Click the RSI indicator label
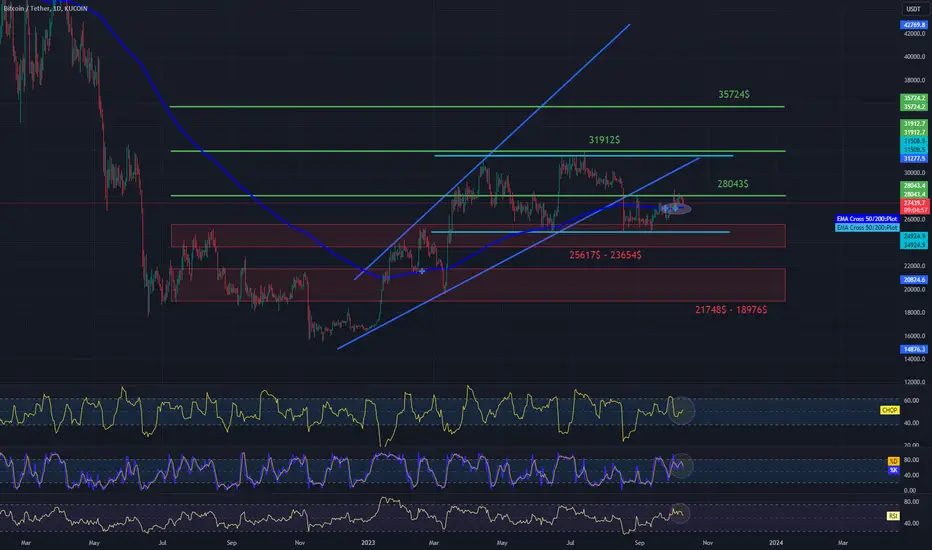932x550 pixels. click(x=893, y=516)
